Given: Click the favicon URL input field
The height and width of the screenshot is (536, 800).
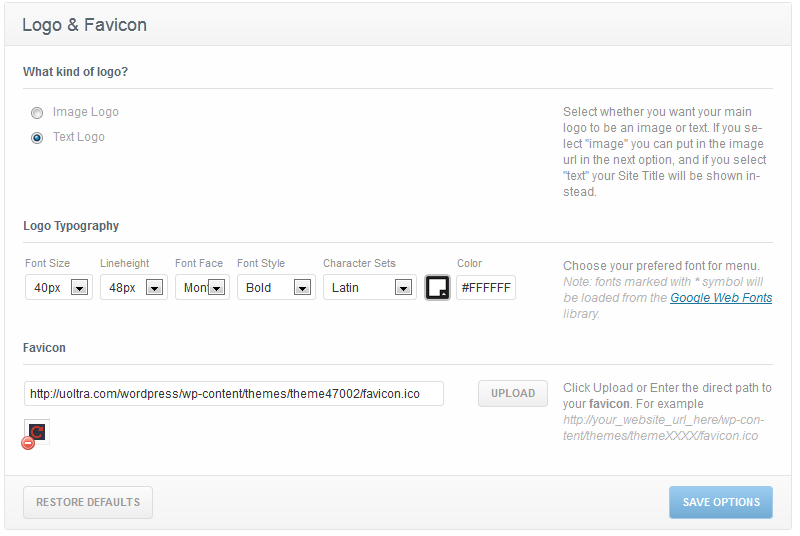Looking at the screenshot, I should click(234, 394).
